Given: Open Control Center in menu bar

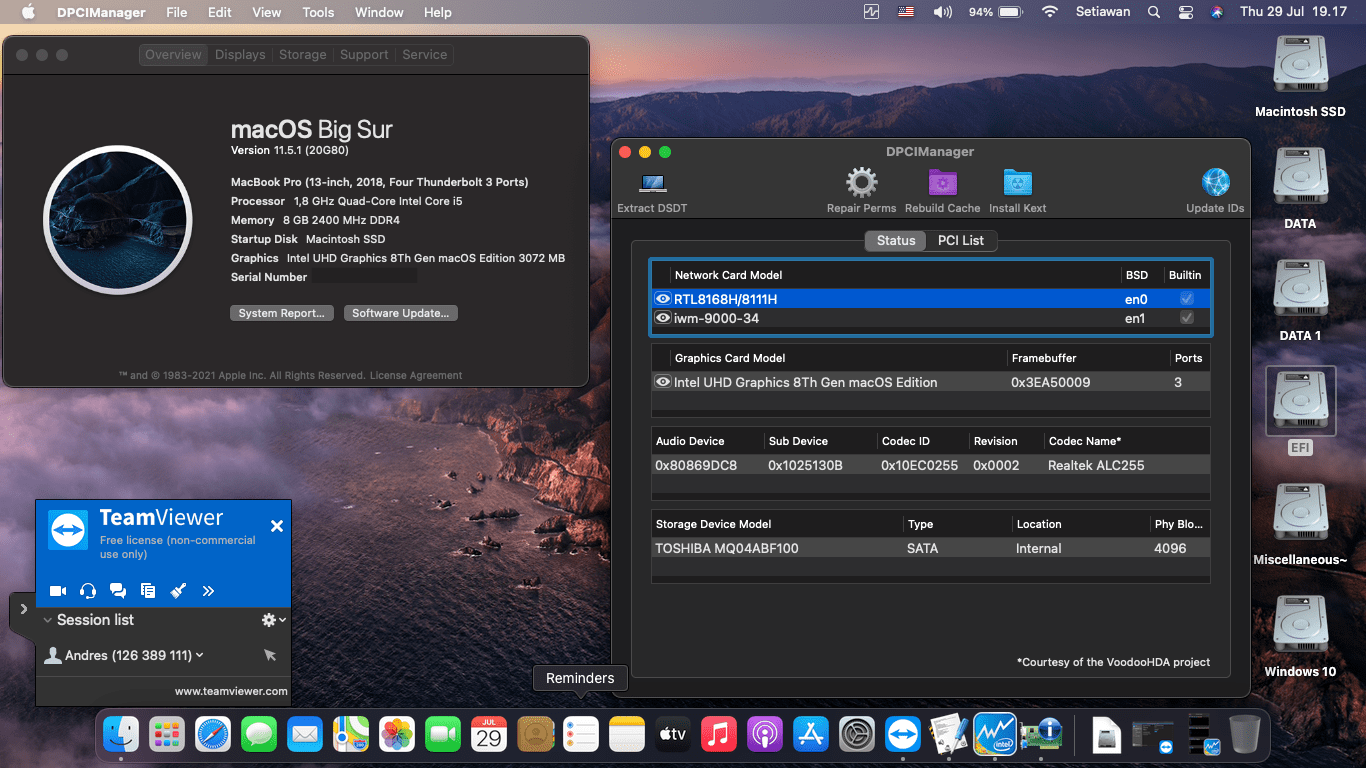Looking at the screenshot, I should (x=1186, y=12).
